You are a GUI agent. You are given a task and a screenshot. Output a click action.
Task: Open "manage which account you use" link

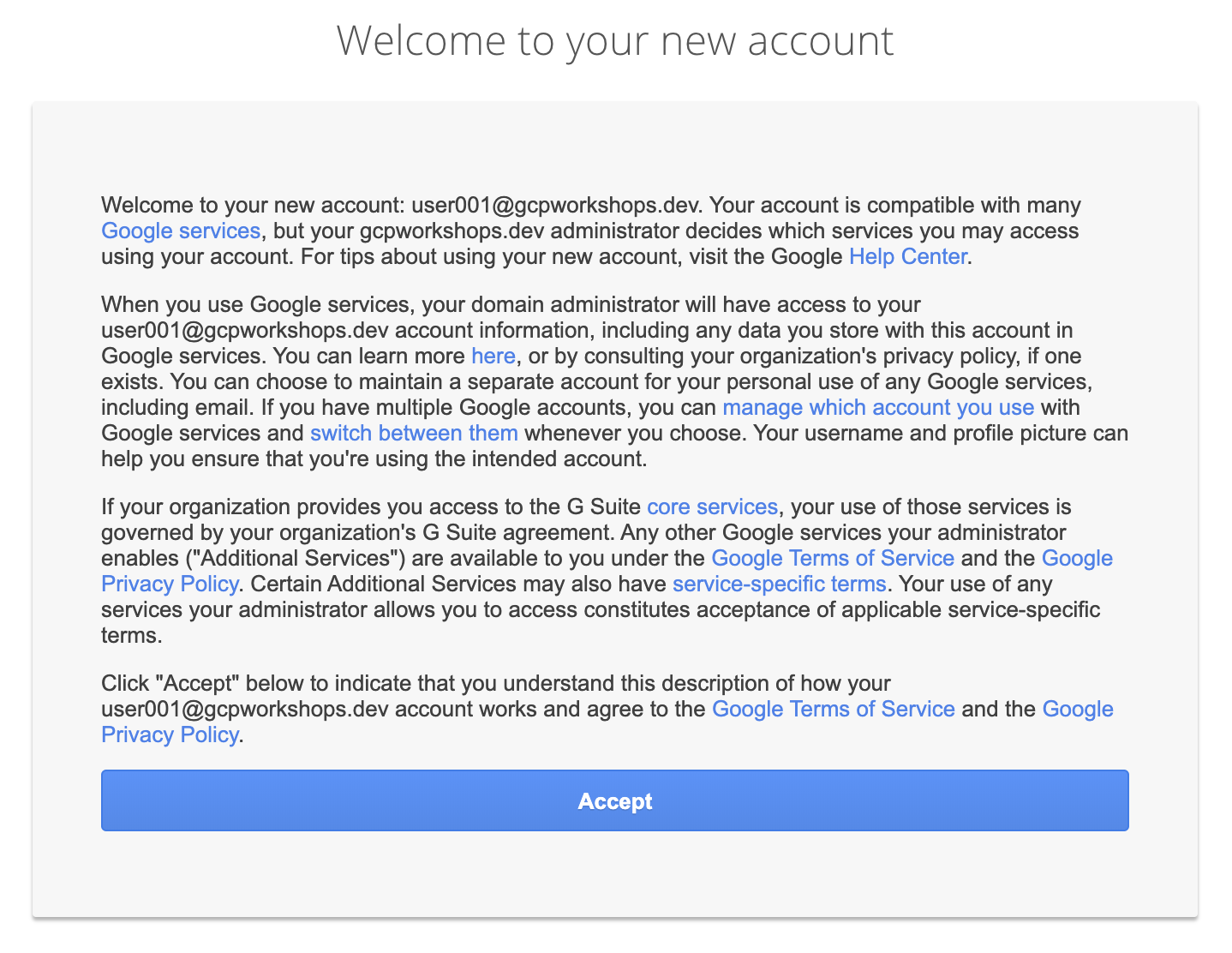[x=878, y=407]
